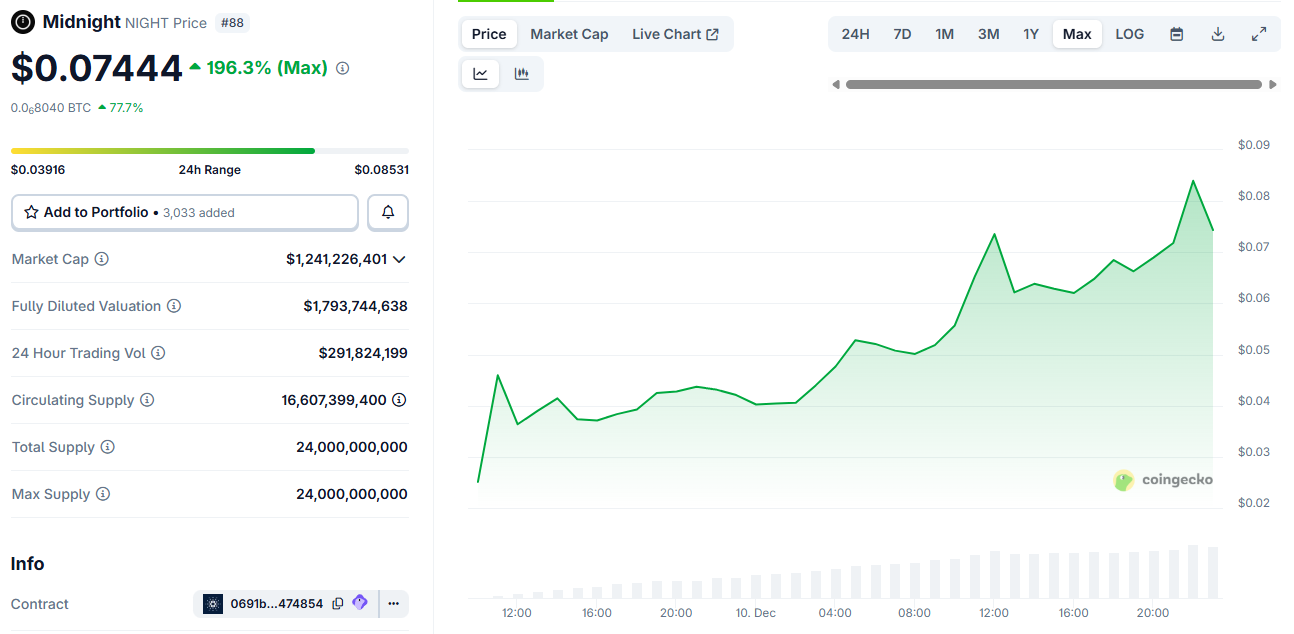1294x634 pixels.
Task: Select the 7D timeframe button
Action: coord(901,33)
